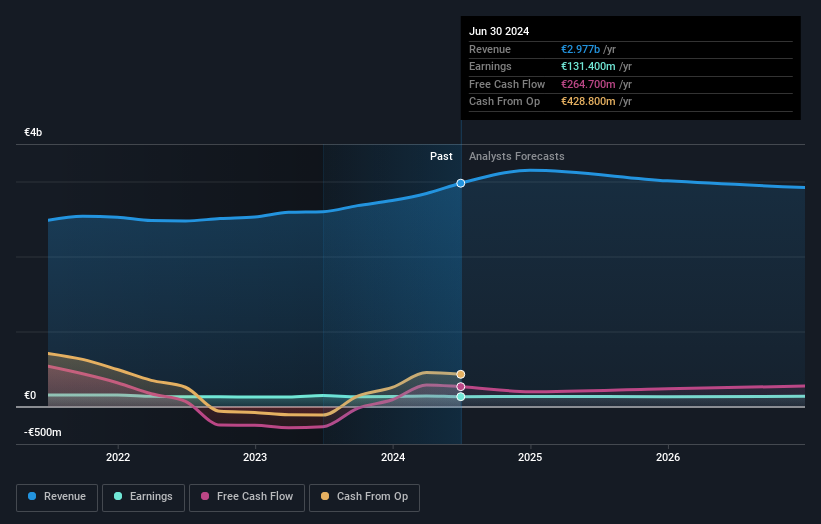Click the 2022 x-axis label

(x=118, y=457)
